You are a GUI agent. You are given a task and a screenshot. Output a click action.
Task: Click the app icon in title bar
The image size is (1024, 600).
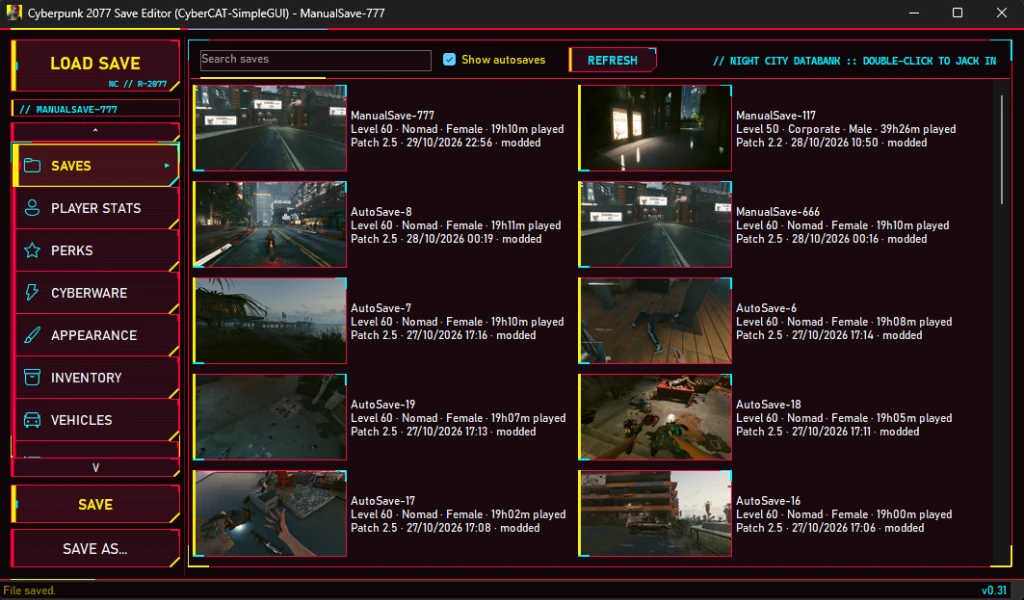(x=14, y=12)
